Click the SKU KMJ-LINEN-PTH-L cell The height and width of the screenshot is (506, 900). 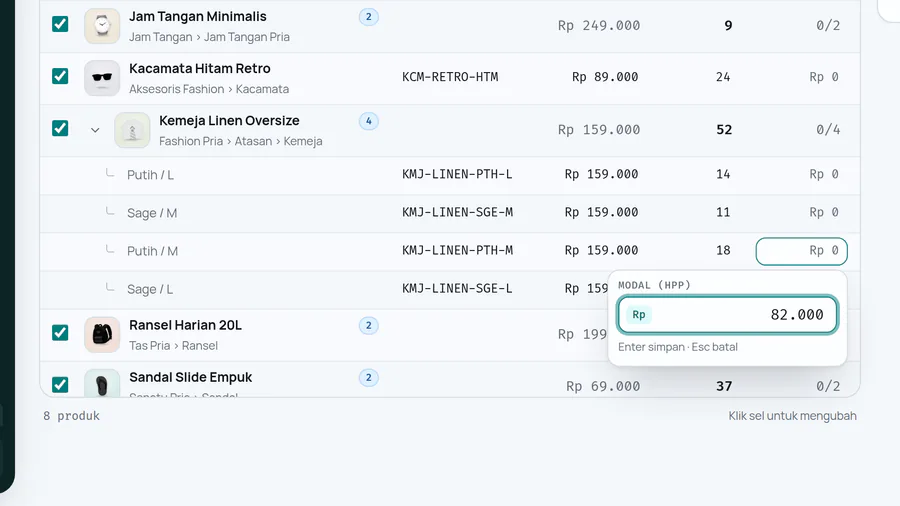click(457, 174)
